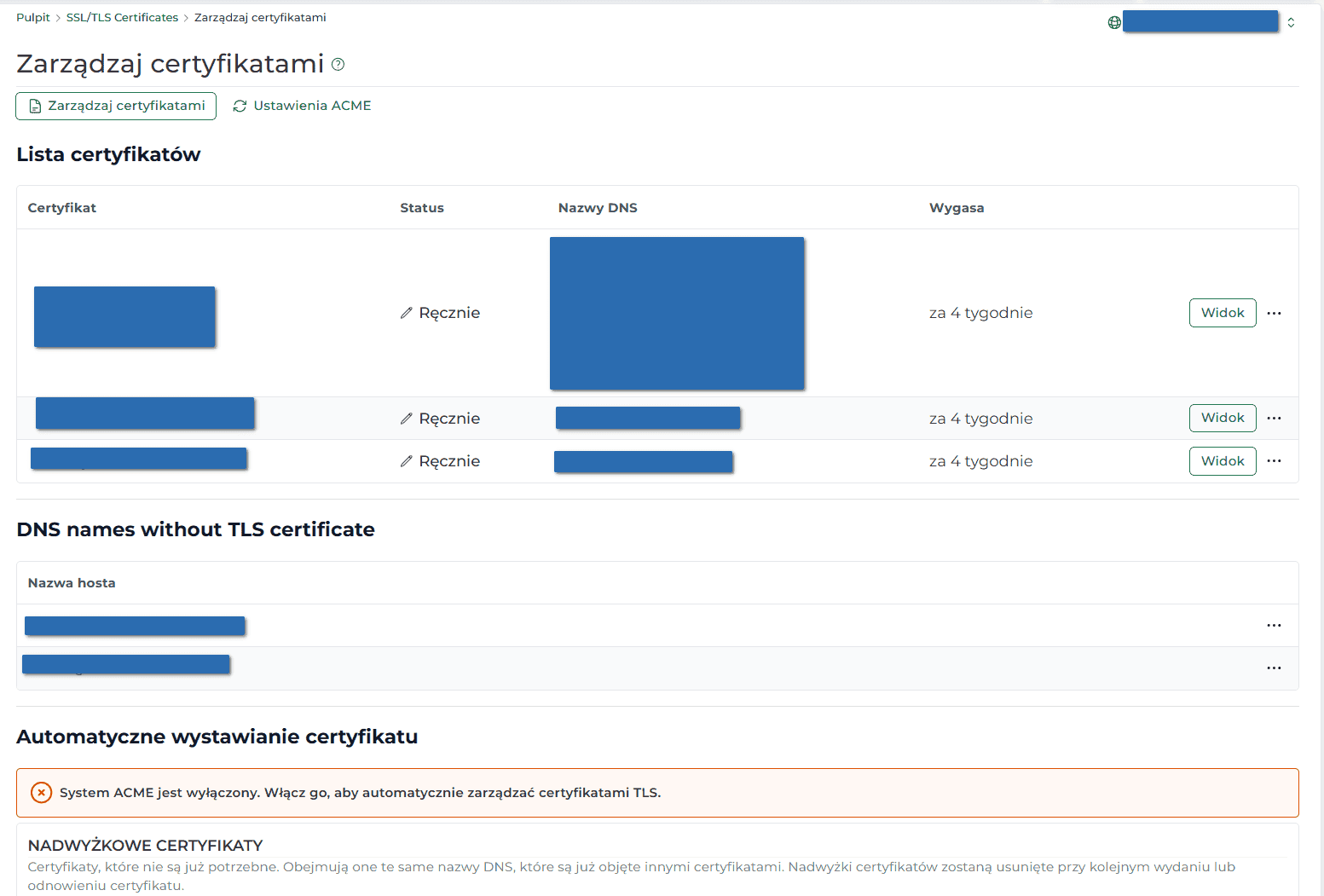
Task: Click Widok for the second listed certificate
Action: coord(1223,418)
